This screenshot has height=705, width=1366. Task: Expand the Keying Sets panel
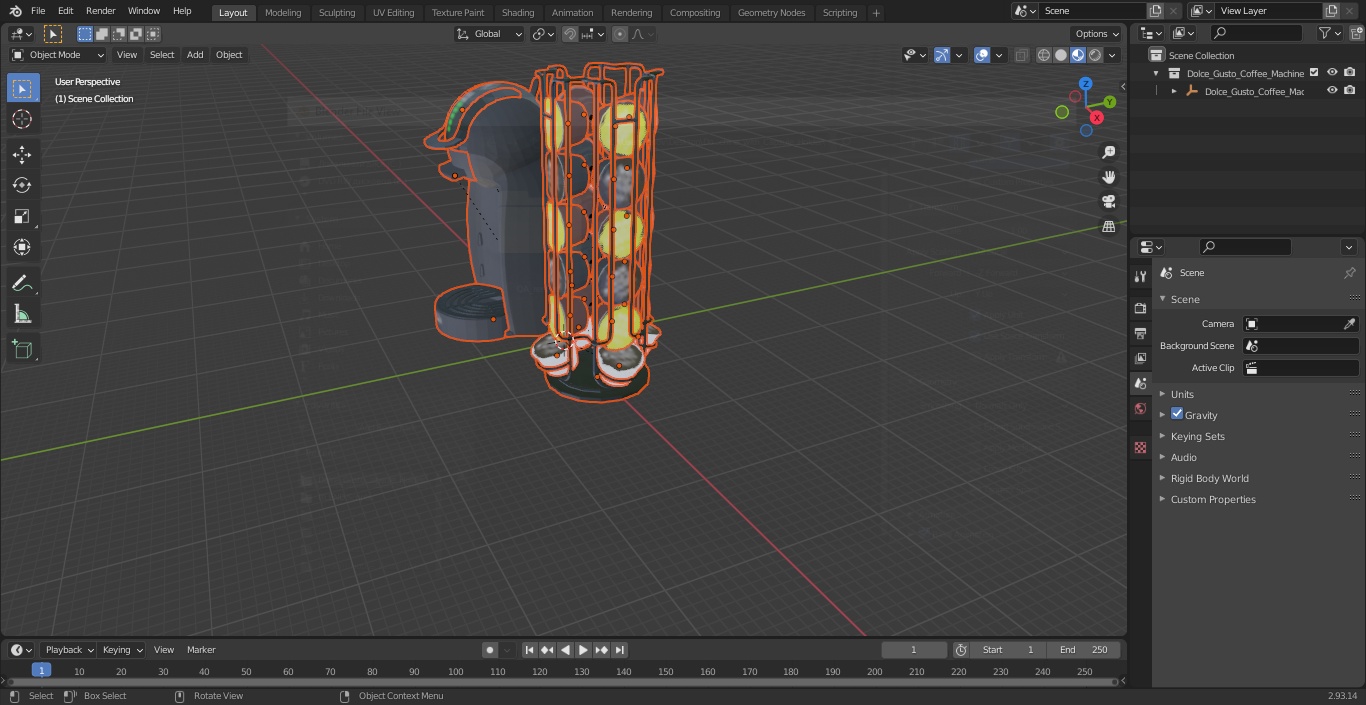pyautogui.click(x=1197, y=436)
